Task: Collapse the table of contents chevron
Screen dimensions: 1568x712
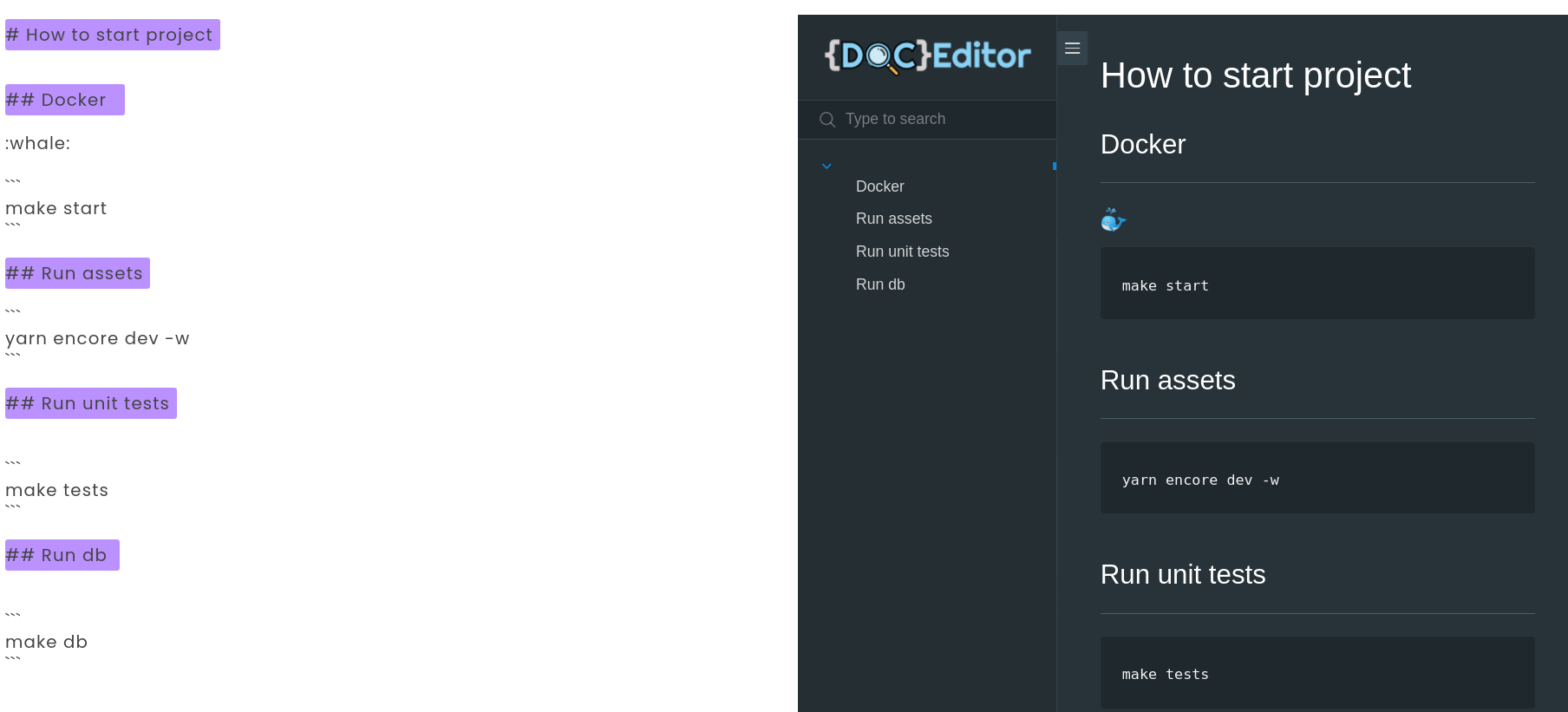Action: coord(826,167)
